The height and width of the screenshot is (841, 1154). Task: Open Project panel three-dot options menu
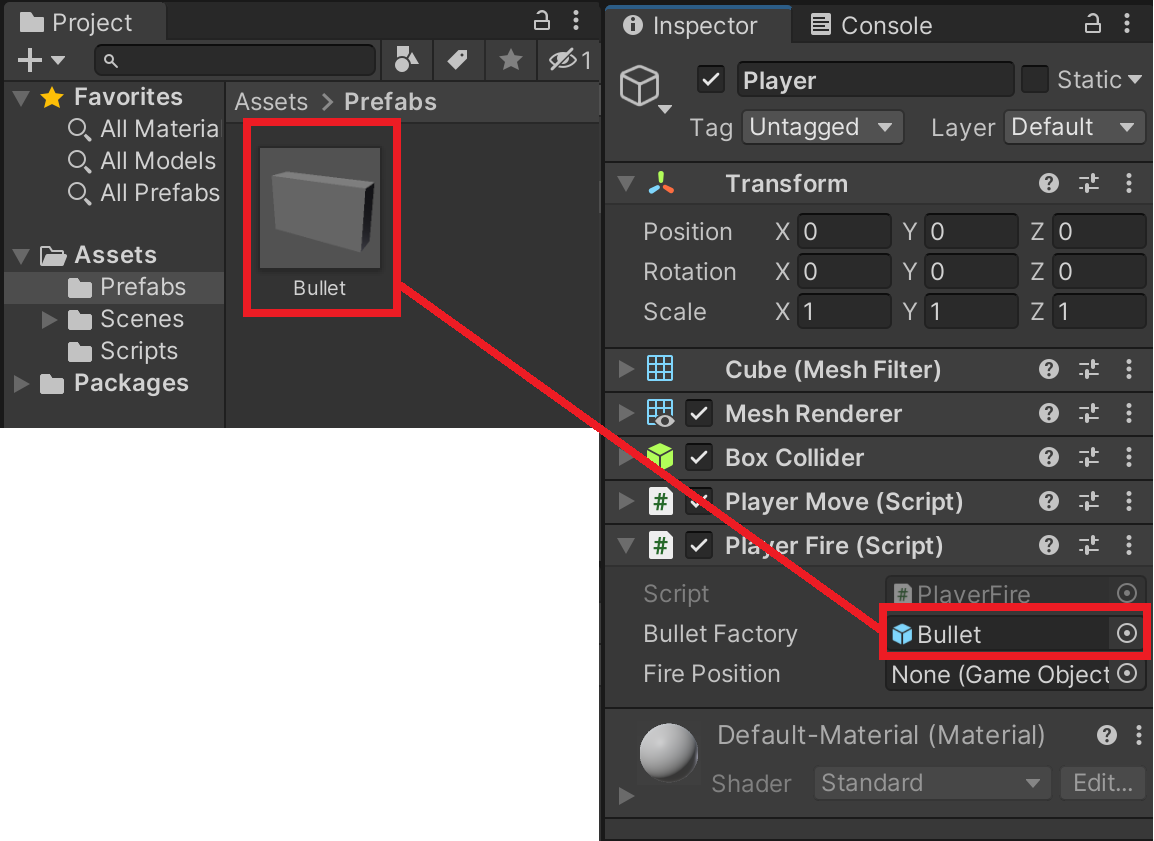point(576,21)
